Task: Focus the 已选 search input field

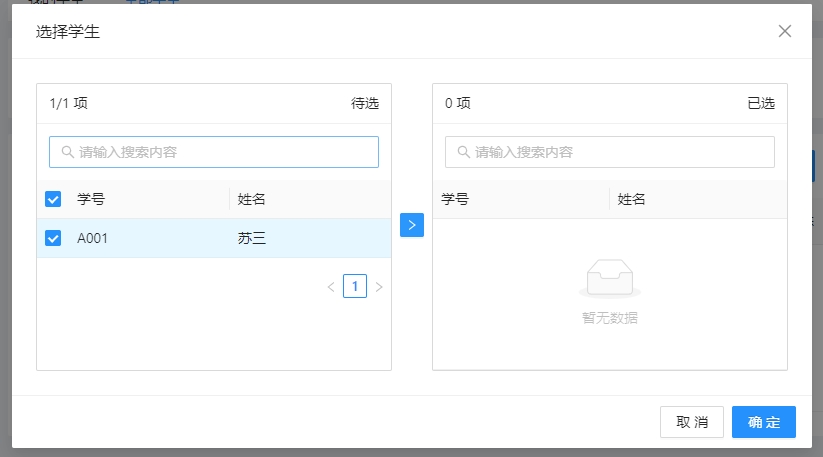Action: [620, 152]
